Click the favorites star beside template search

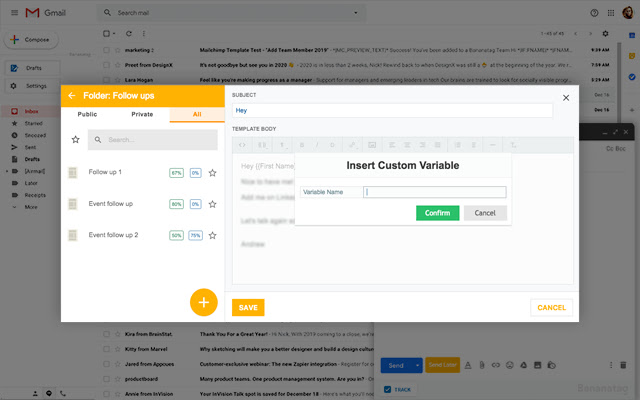pyautogui.click(x=75, y=140)
